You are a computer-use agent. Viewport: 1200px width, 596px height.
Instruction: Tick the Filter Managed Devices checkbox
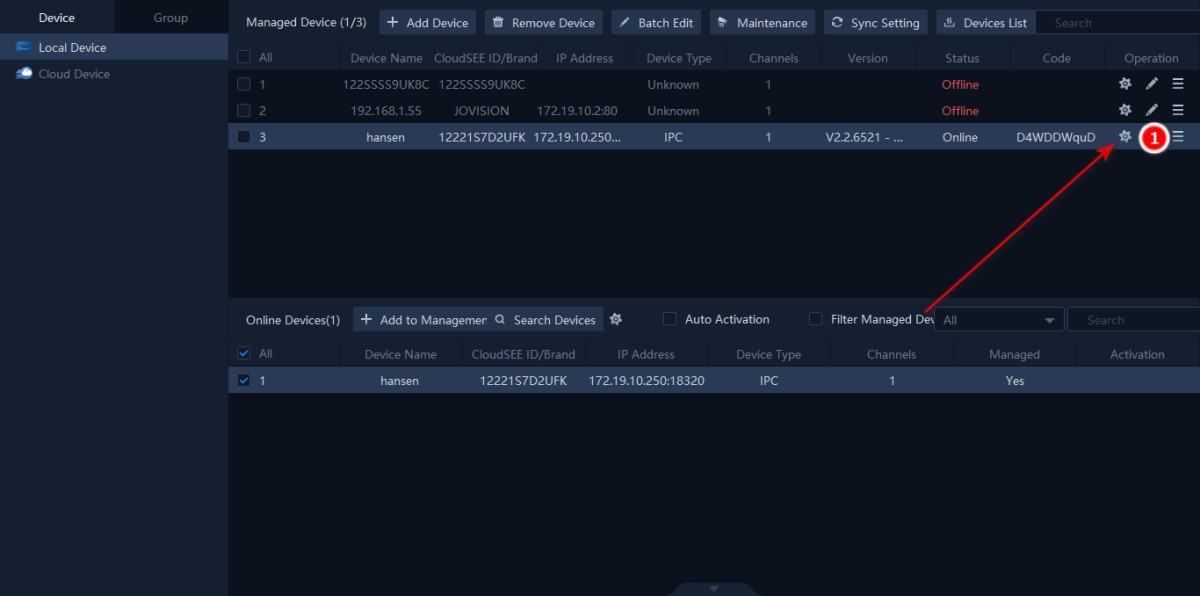(816, 320)
